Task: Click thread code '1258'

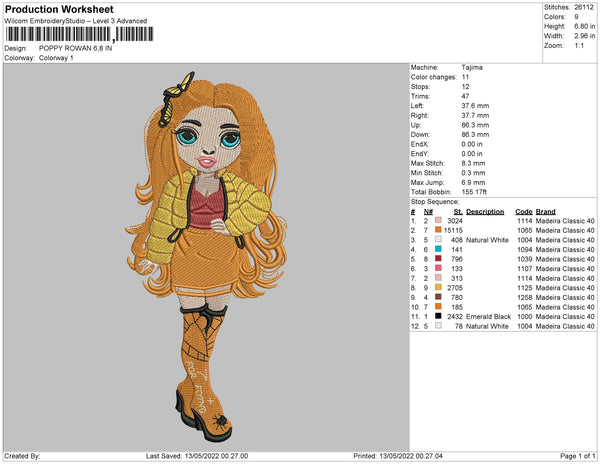Action: [x=524, y=297]
